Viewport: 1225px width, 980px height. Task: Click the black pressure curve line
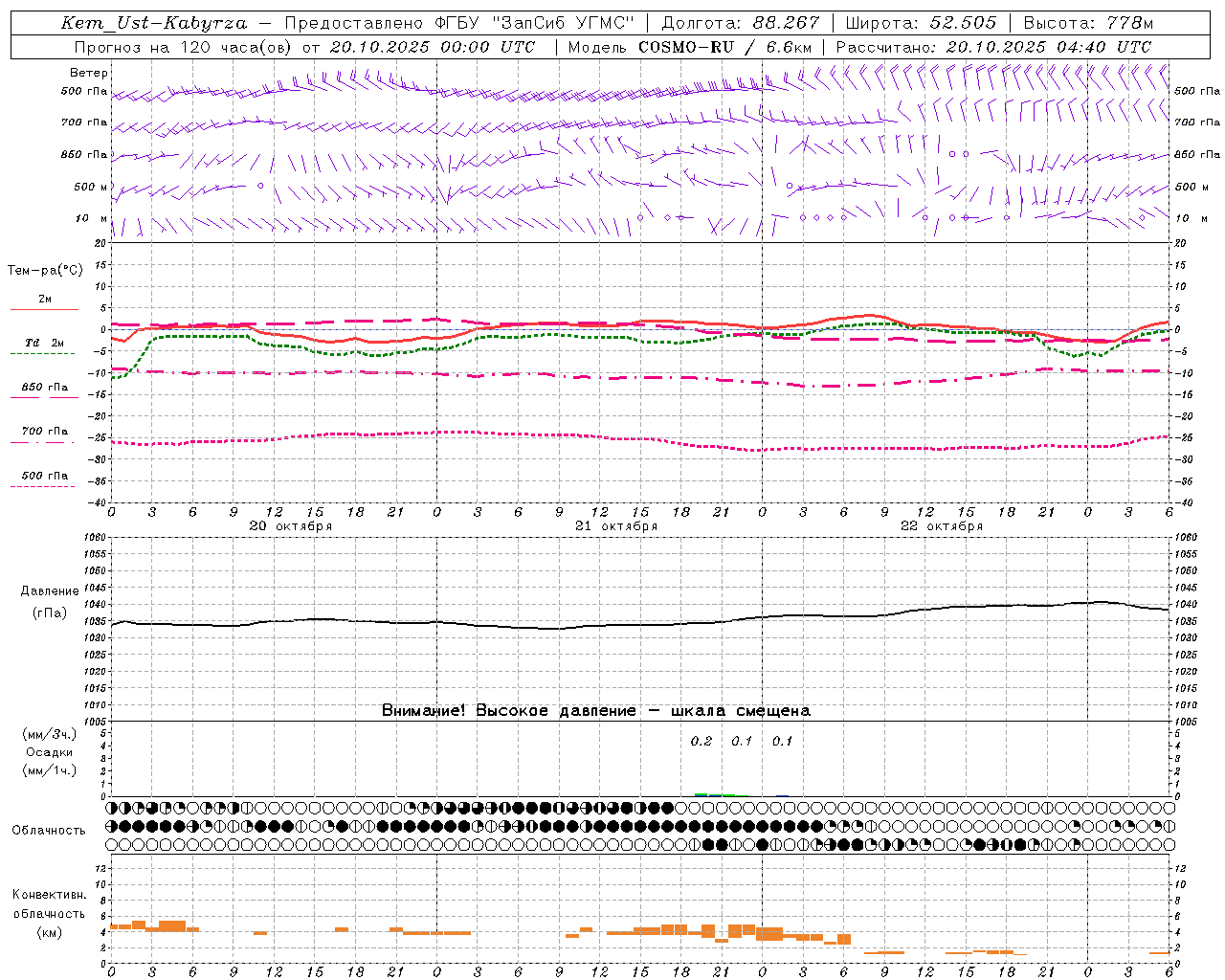[x=641, y=625]
